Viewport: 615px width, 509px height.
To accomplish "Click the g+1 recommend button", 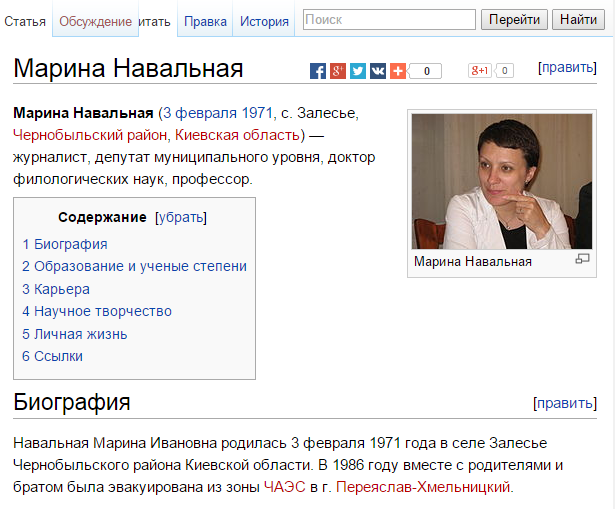I will (480, 71).
